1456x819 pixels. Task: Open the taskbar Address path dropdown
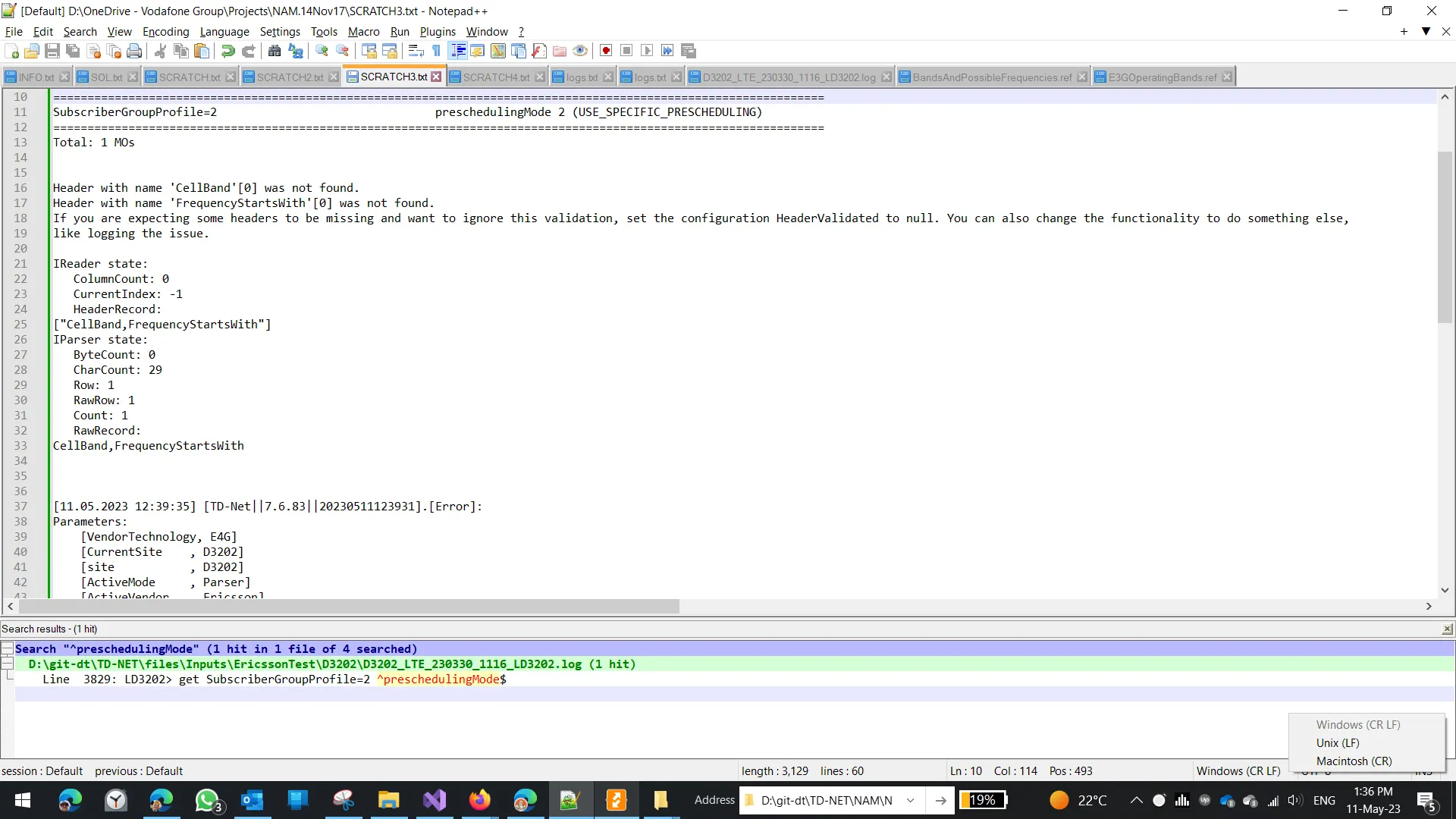910,801
